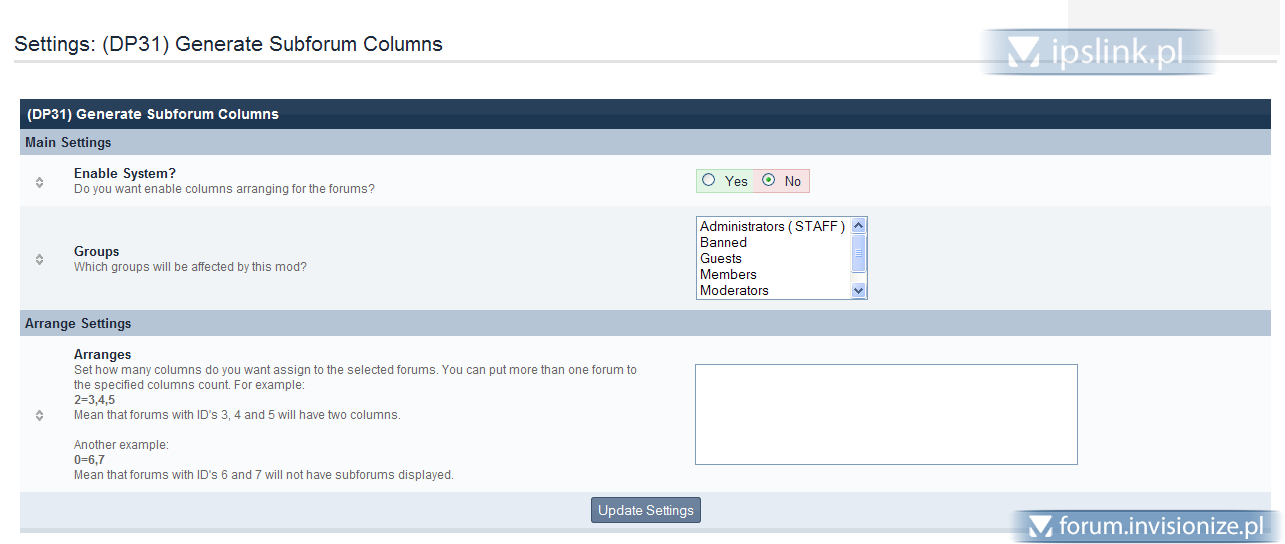The width and height of the screenshot is (1285, 544).
Task: Click the groups list scroll down arrow
Action: 858,290
